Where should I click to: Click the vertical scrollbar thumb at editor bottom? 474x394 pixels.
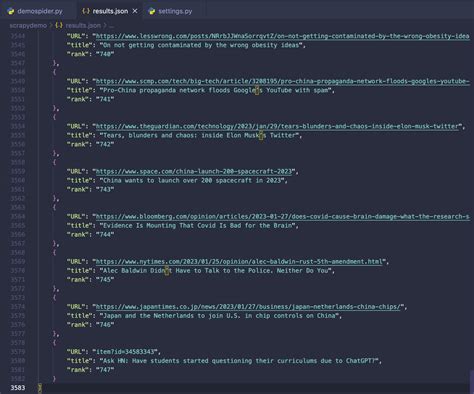471,381
